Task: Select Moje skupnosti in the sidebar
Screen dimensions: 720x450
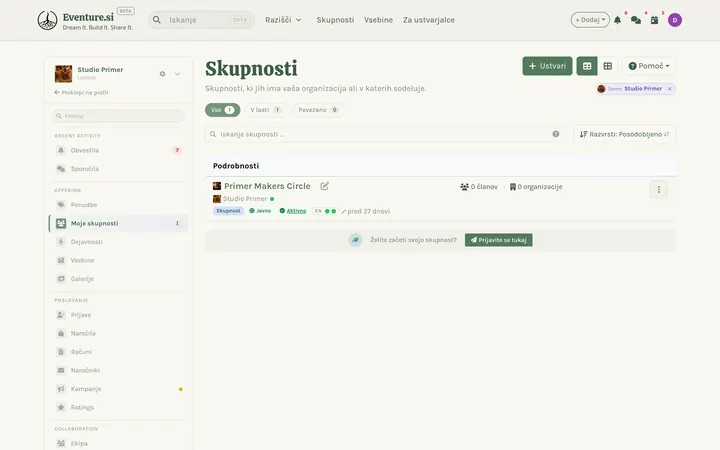Action: [118, 224]
